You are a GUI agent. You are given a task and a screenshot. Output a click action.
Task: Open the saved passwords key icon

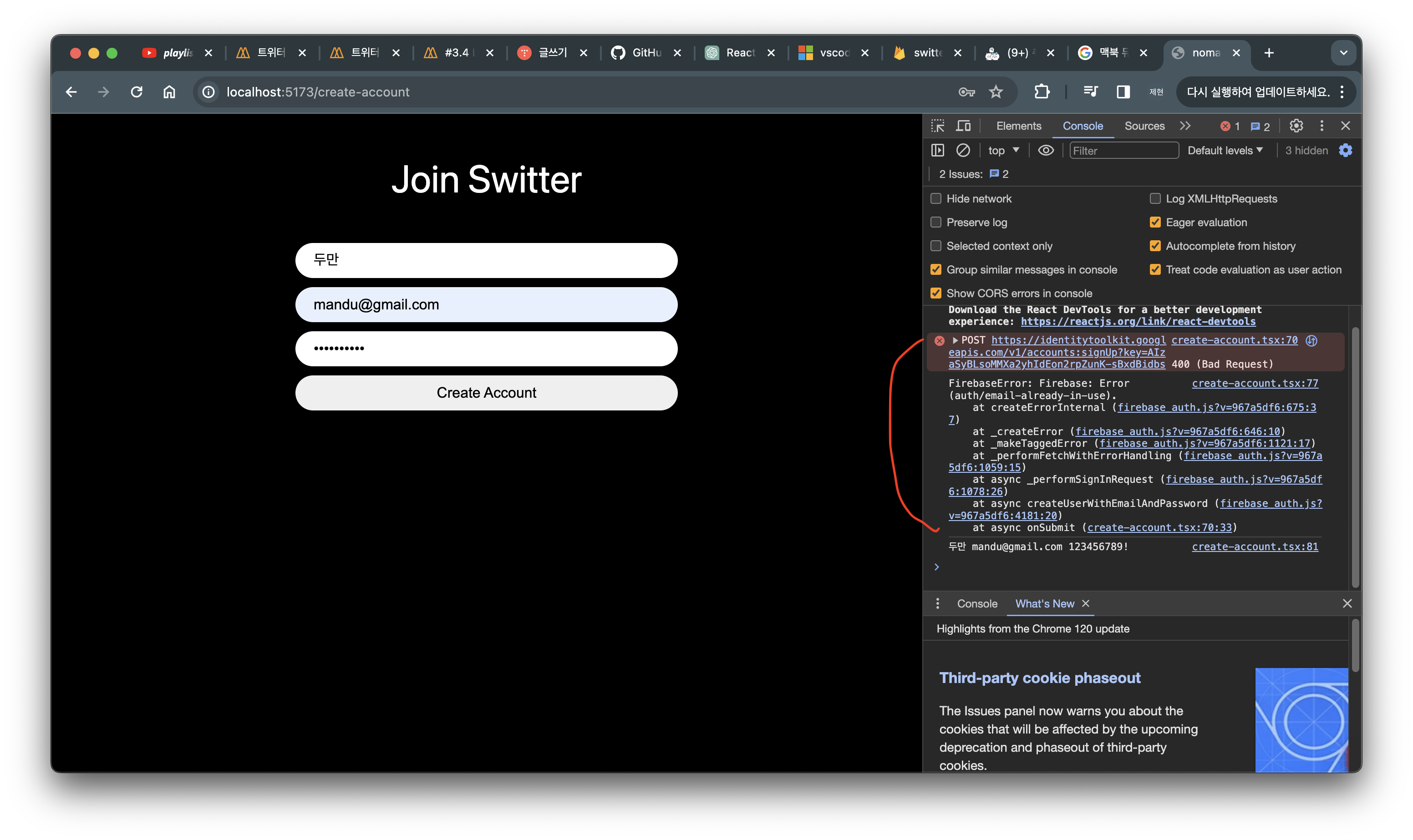point(966,92)
